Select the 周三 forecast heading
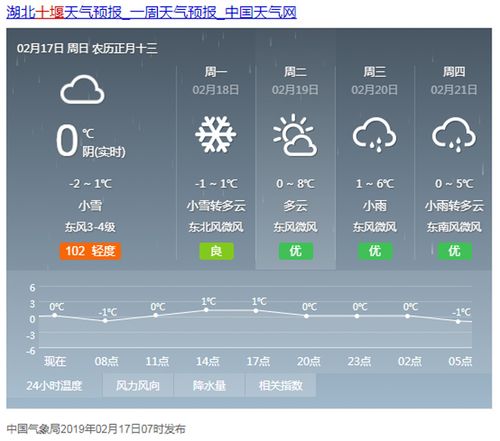 click(x=374, y=72)
